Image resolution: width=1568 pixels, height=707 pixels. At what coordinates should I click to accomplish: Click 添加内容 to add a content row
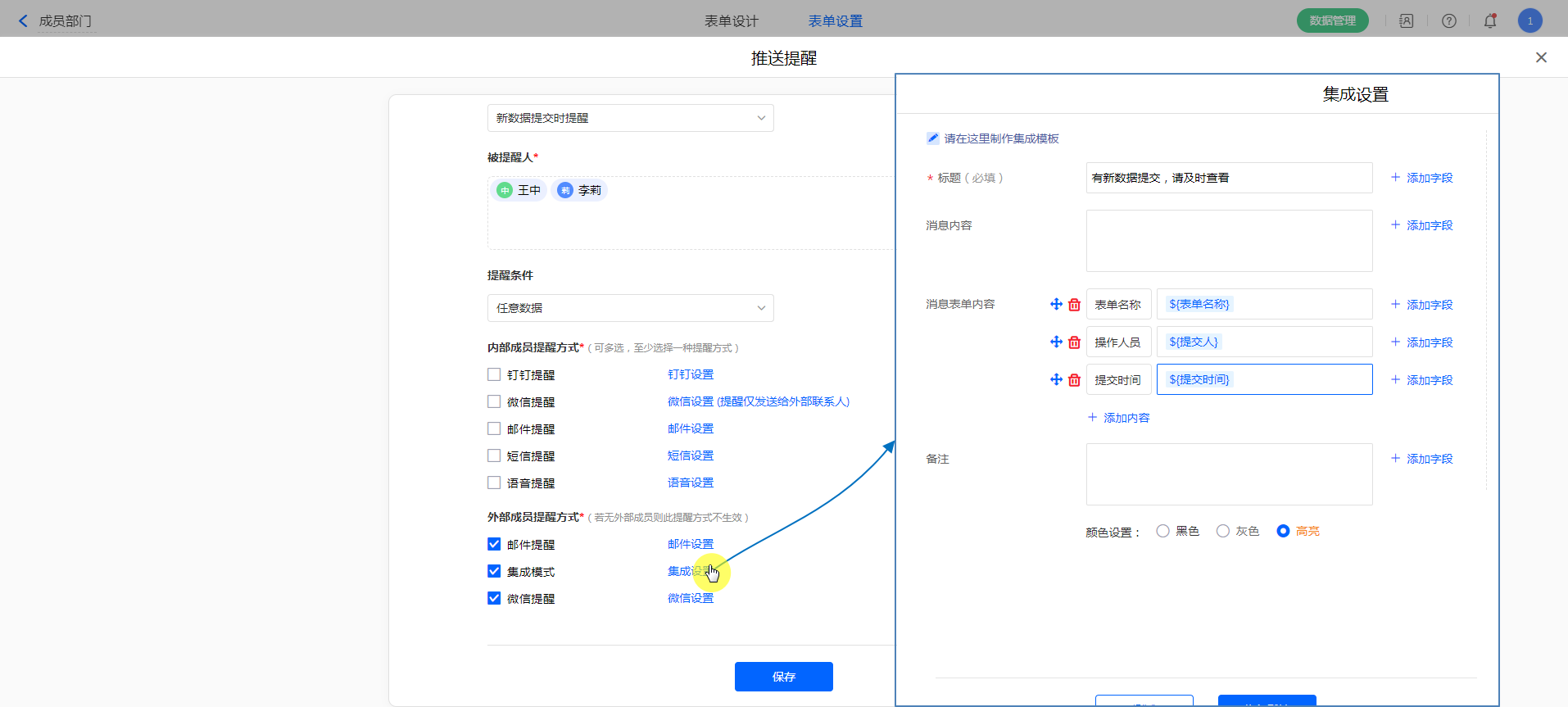pos(1118,418)
